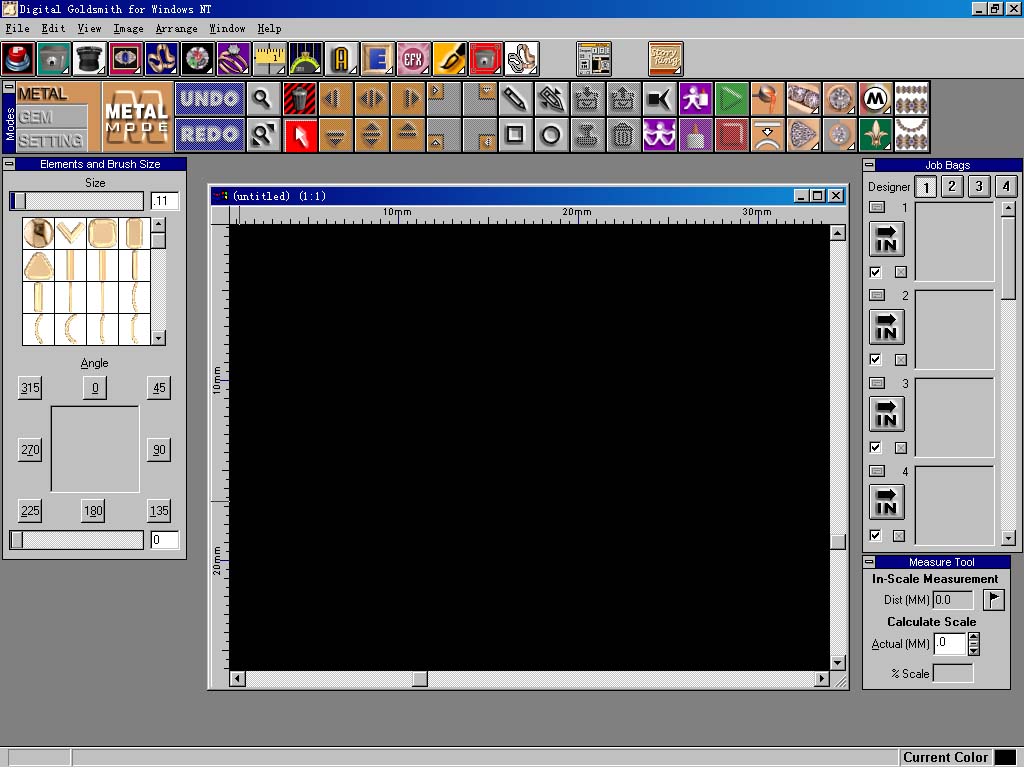This screenshot has height=768, width=1024.
Task: Switch to SETTING mode
Action: pyautogui.click(x=52, y=140)
